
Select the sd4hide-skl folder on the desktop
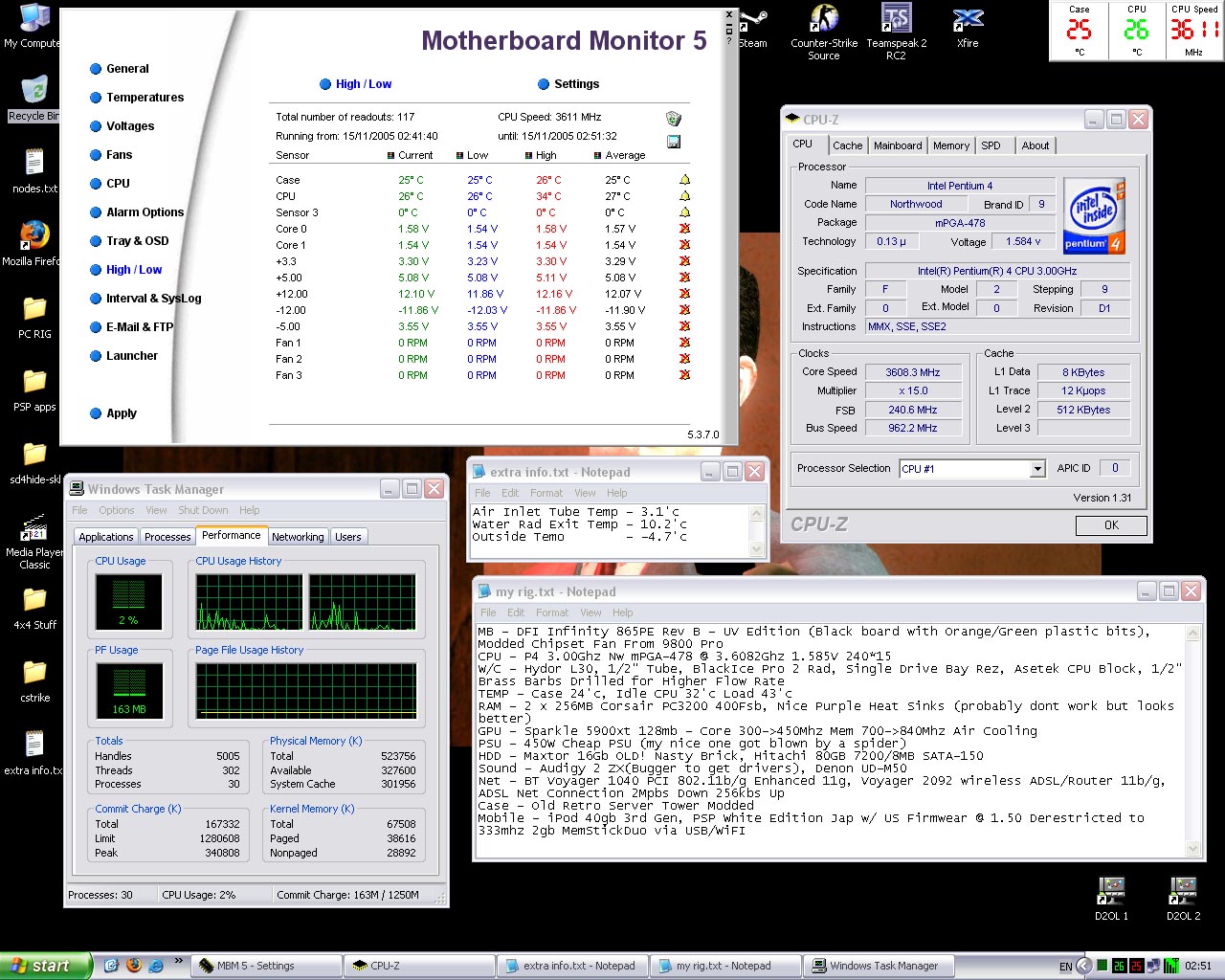tap(34, 462)
